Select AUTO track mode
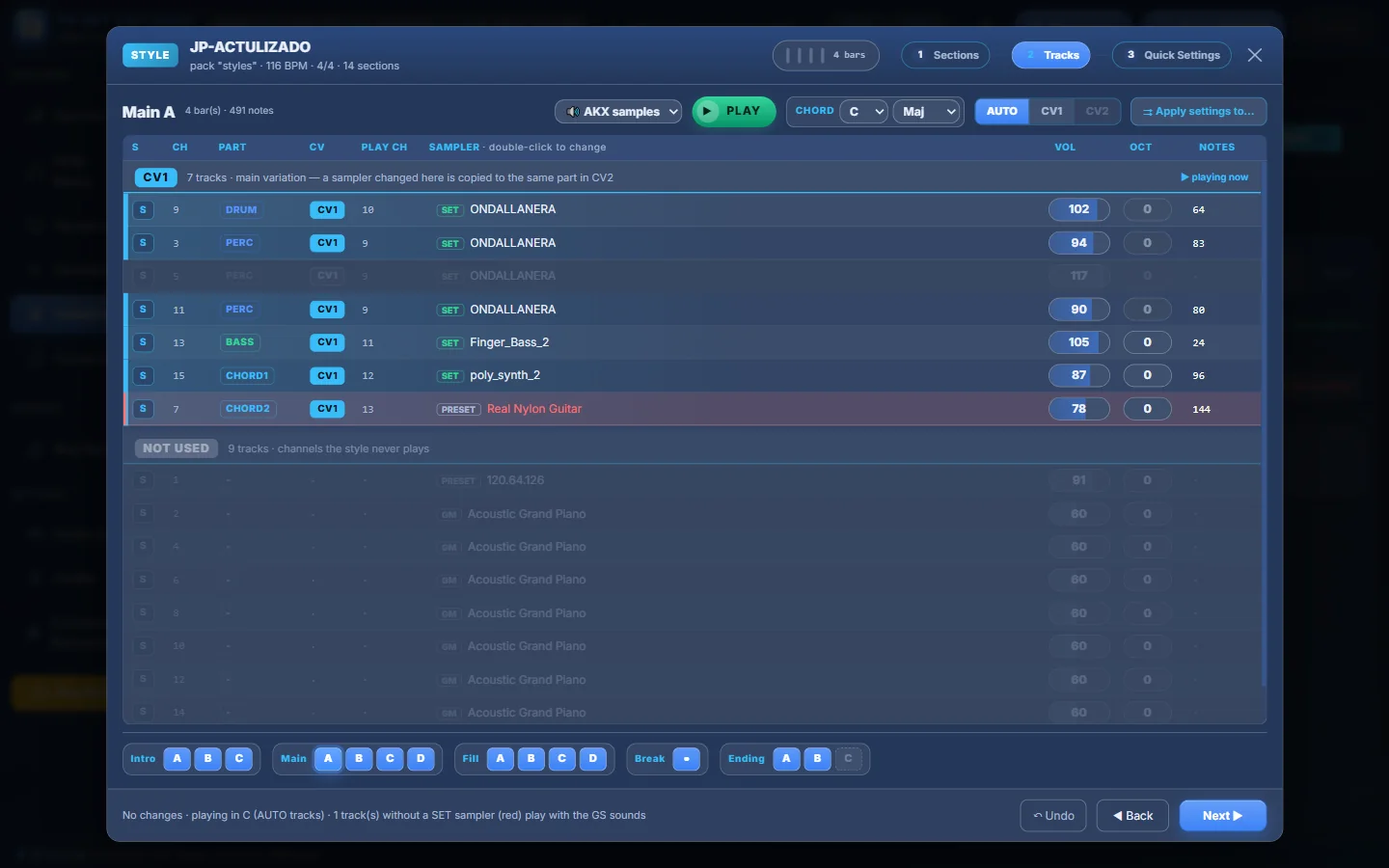Viewport: 1389px width, 868px height. 1002,111
